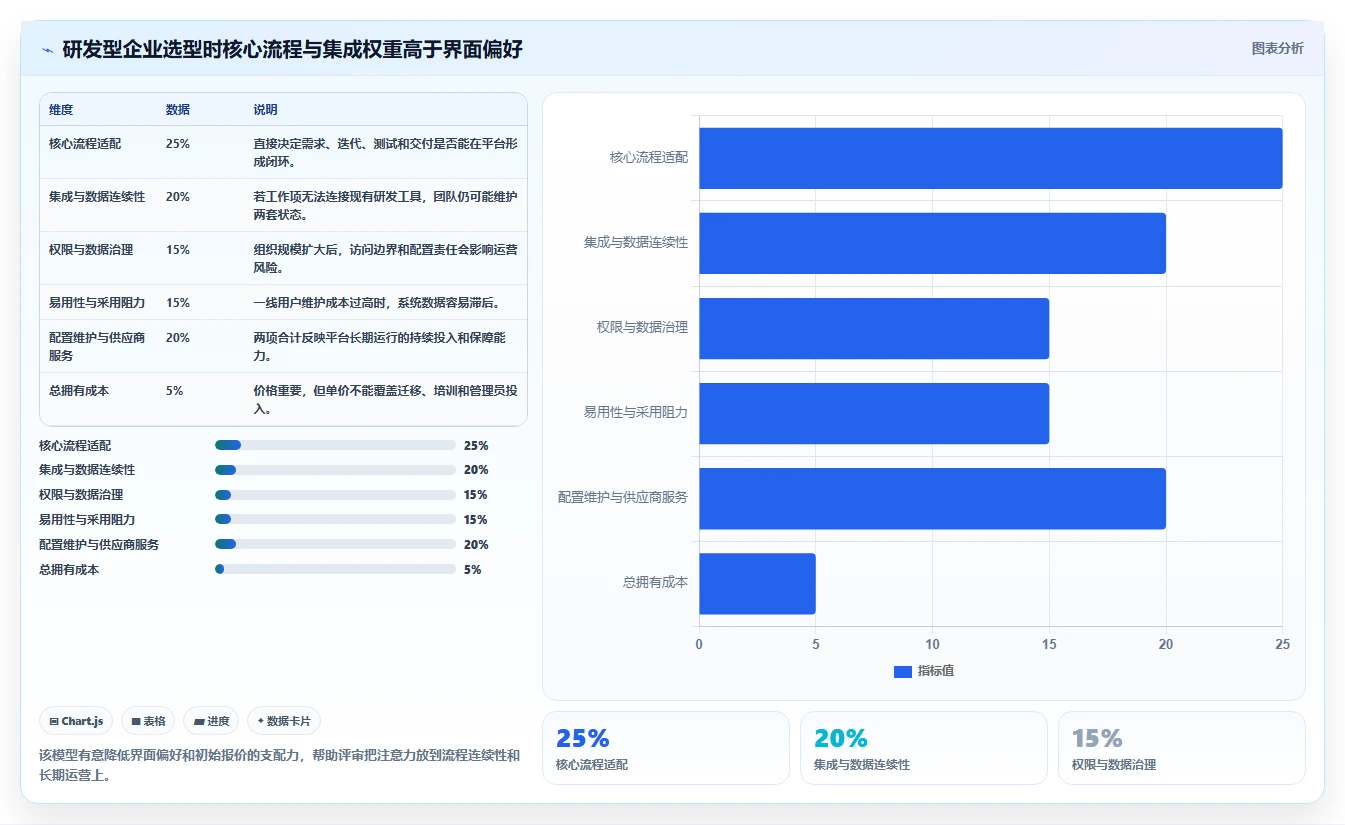Click the 易用性与采用阻力 chart bar
This screenshot has width=1345, height=825.
coord(874,413)
